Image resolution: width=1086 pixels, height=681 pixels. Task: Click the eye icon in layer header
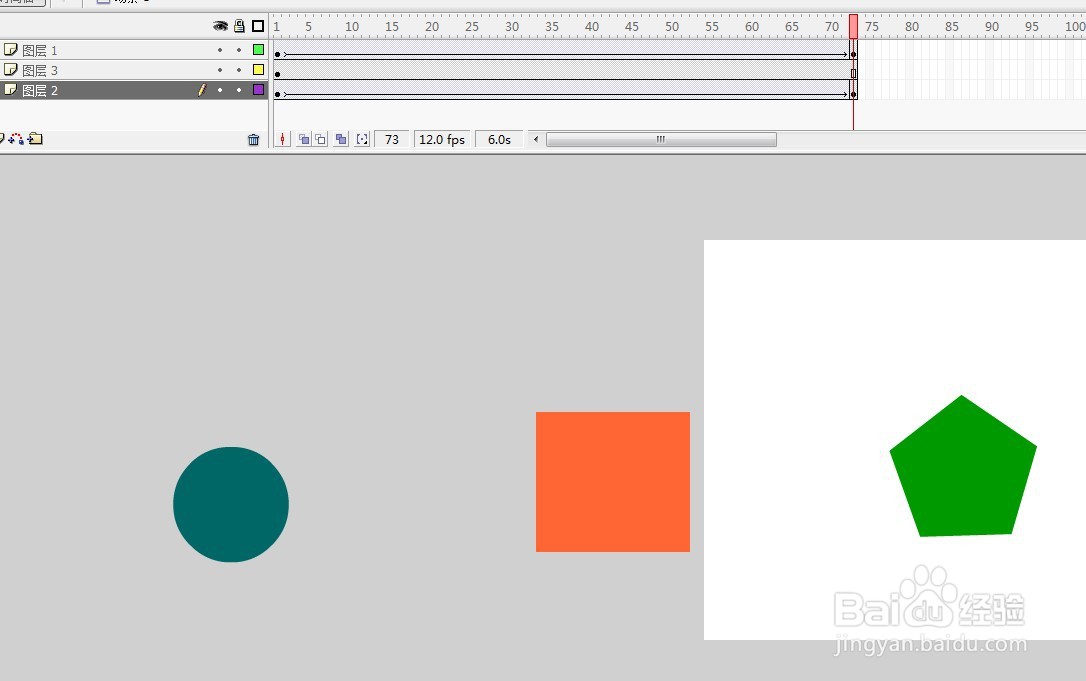click(x=220, y=26)
